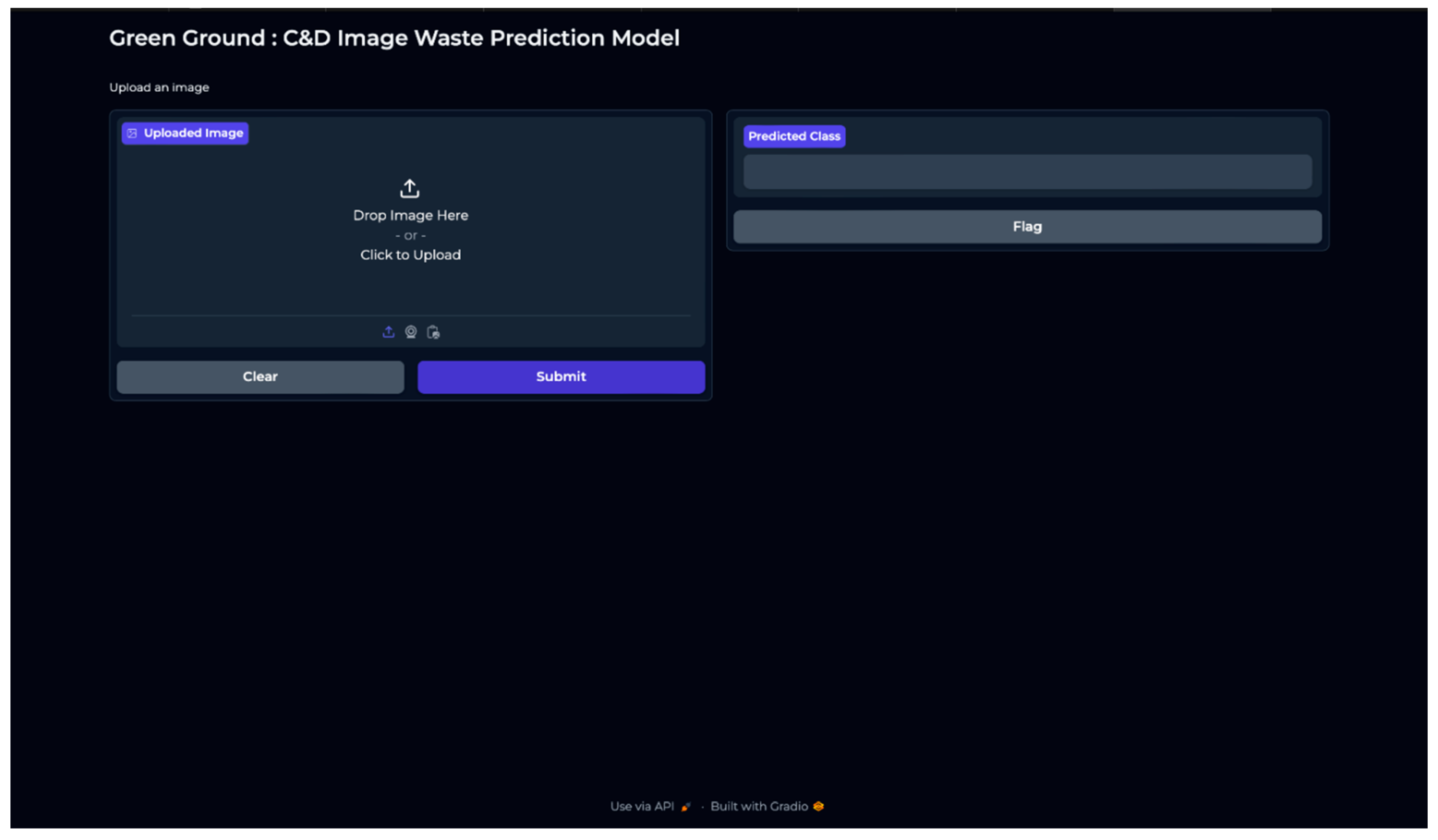Screen dimensions: 1438x840
Task: Click the '- or -' separator text
Action: (x=410, y=235)
